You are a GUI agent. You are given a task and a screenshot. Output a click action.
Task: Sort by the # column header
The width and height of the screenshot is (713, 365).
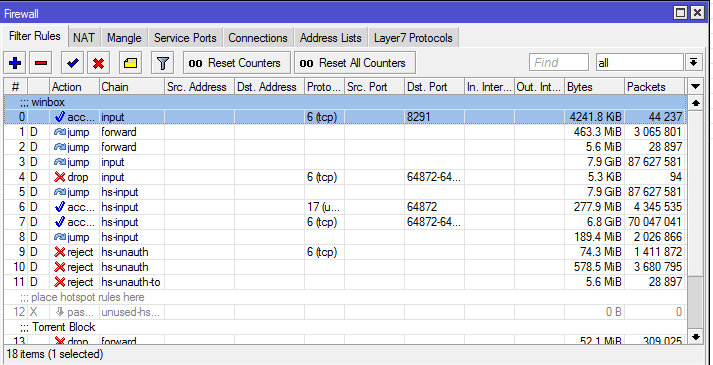15,87
